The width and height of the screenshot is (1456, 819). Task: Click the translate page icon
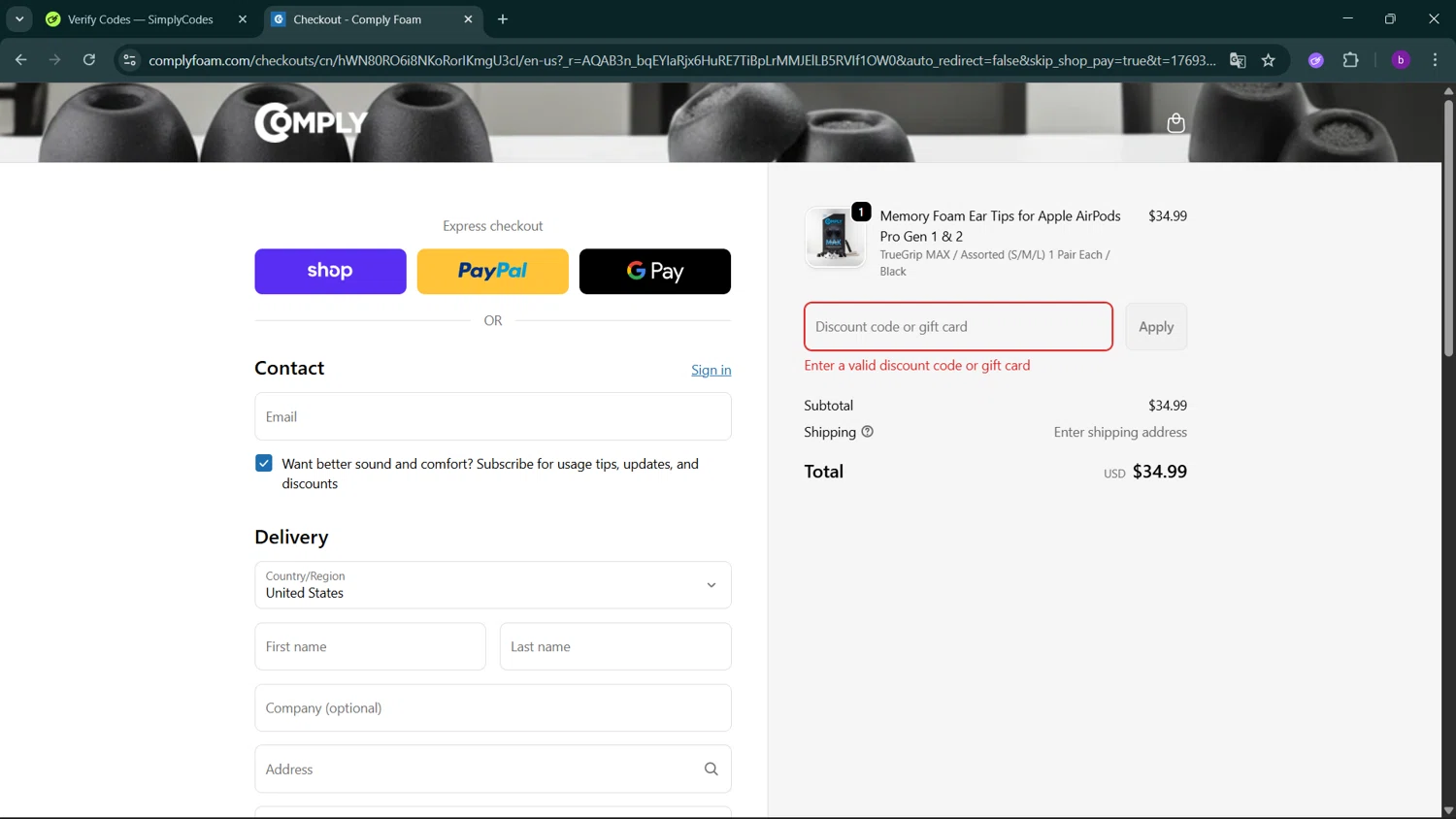1238,60
